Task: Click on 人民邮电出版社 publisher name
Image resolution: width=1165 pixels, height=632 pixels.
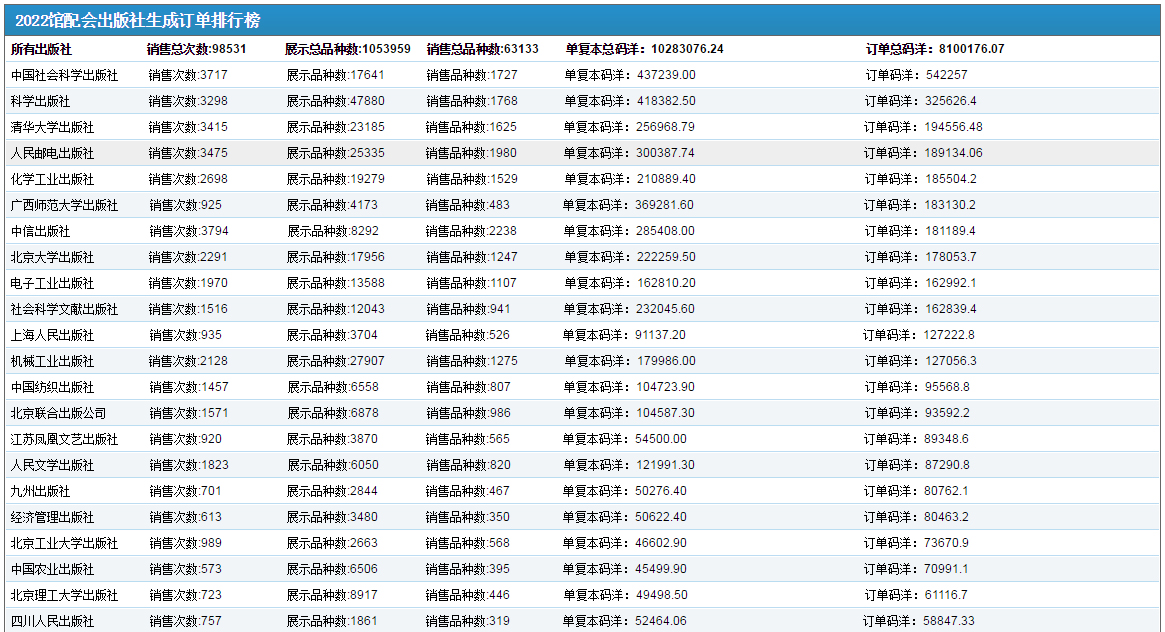Action: coord(52,153)
